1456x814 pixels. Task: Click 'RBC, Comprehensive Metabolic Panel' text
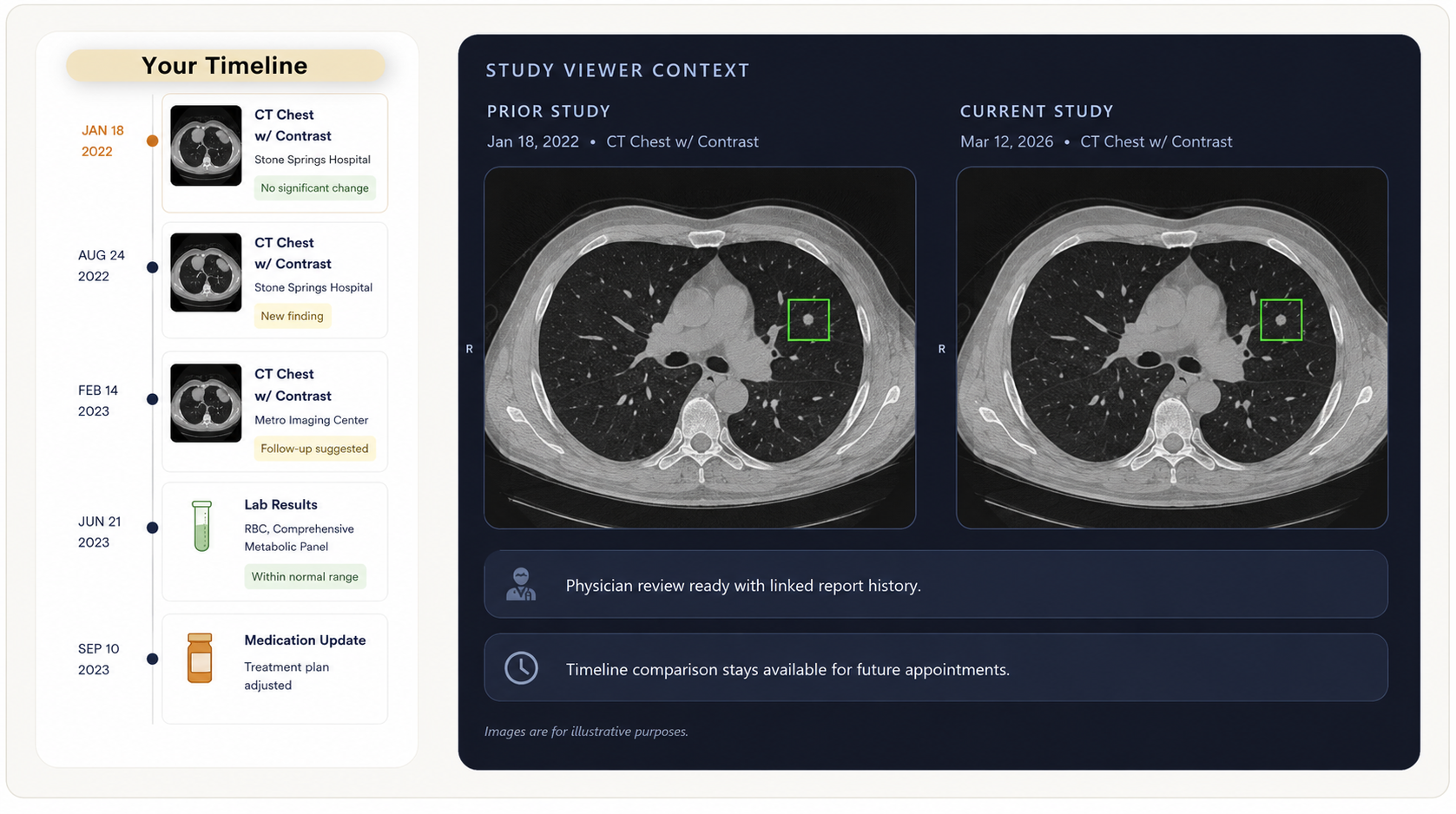tap(299, 538)
